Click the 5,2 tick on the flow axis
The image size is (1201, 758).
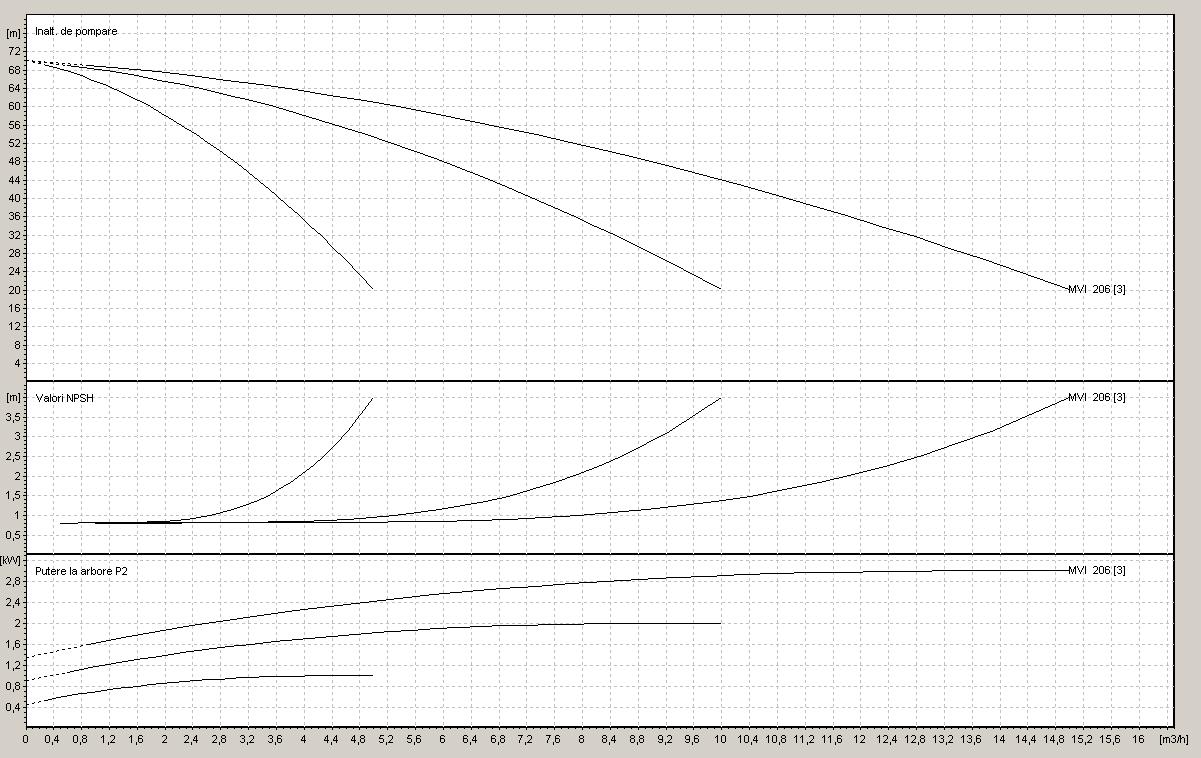click(387, 740)
